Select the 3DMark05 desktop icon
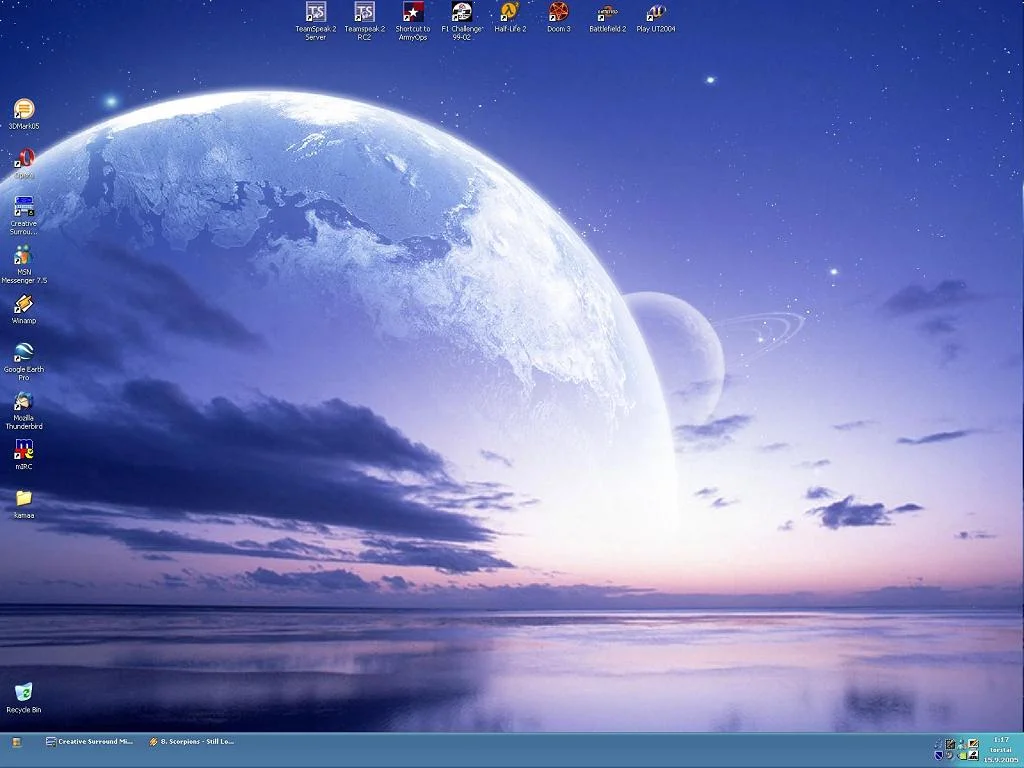Image resolution: width=1024 pixels, height=768 pixels. click(x=24, y=110)
